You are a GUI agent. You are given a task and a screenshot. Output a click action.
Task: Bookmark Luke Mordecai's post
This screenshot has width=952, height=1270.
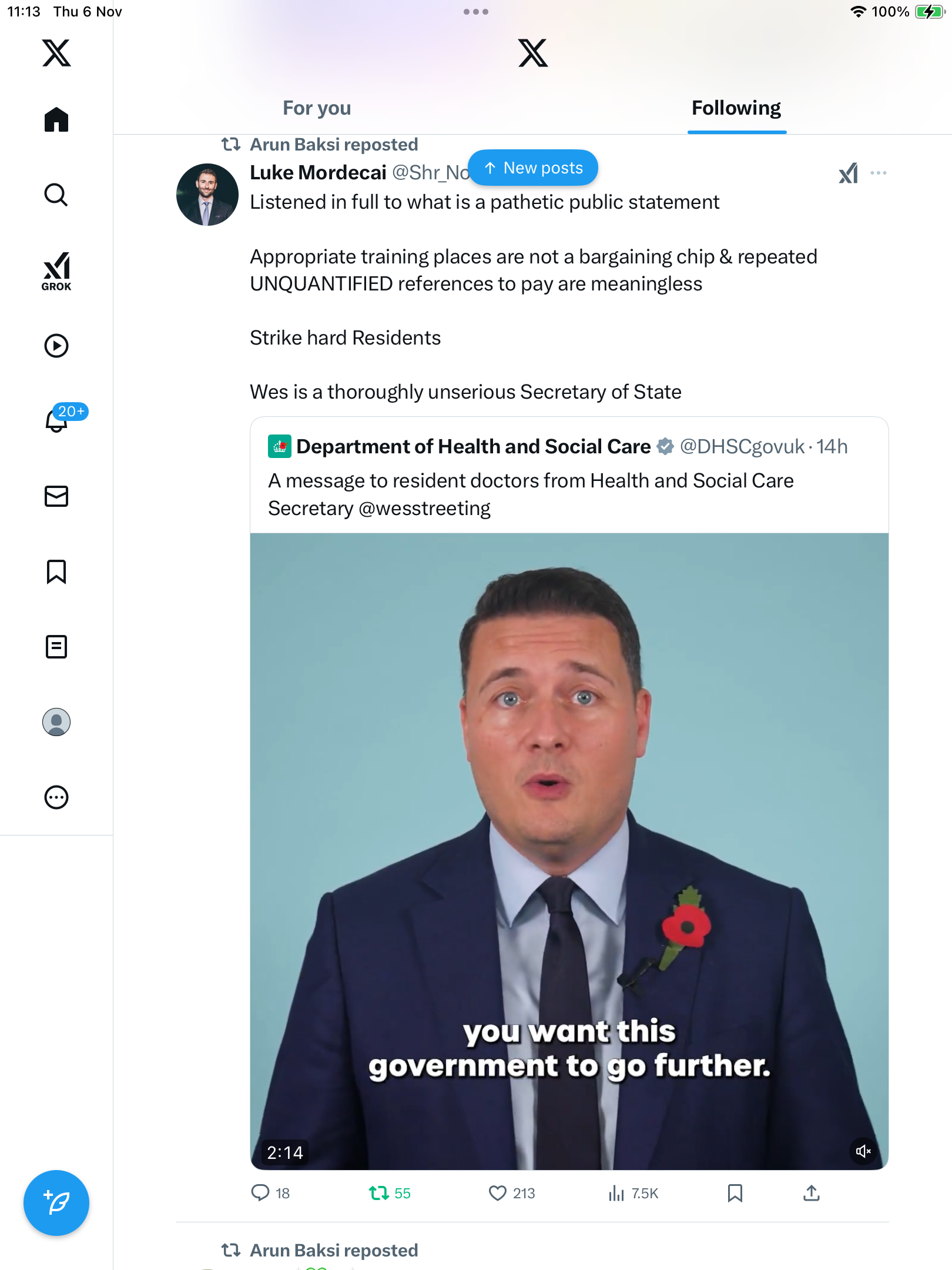point(735,1193)
